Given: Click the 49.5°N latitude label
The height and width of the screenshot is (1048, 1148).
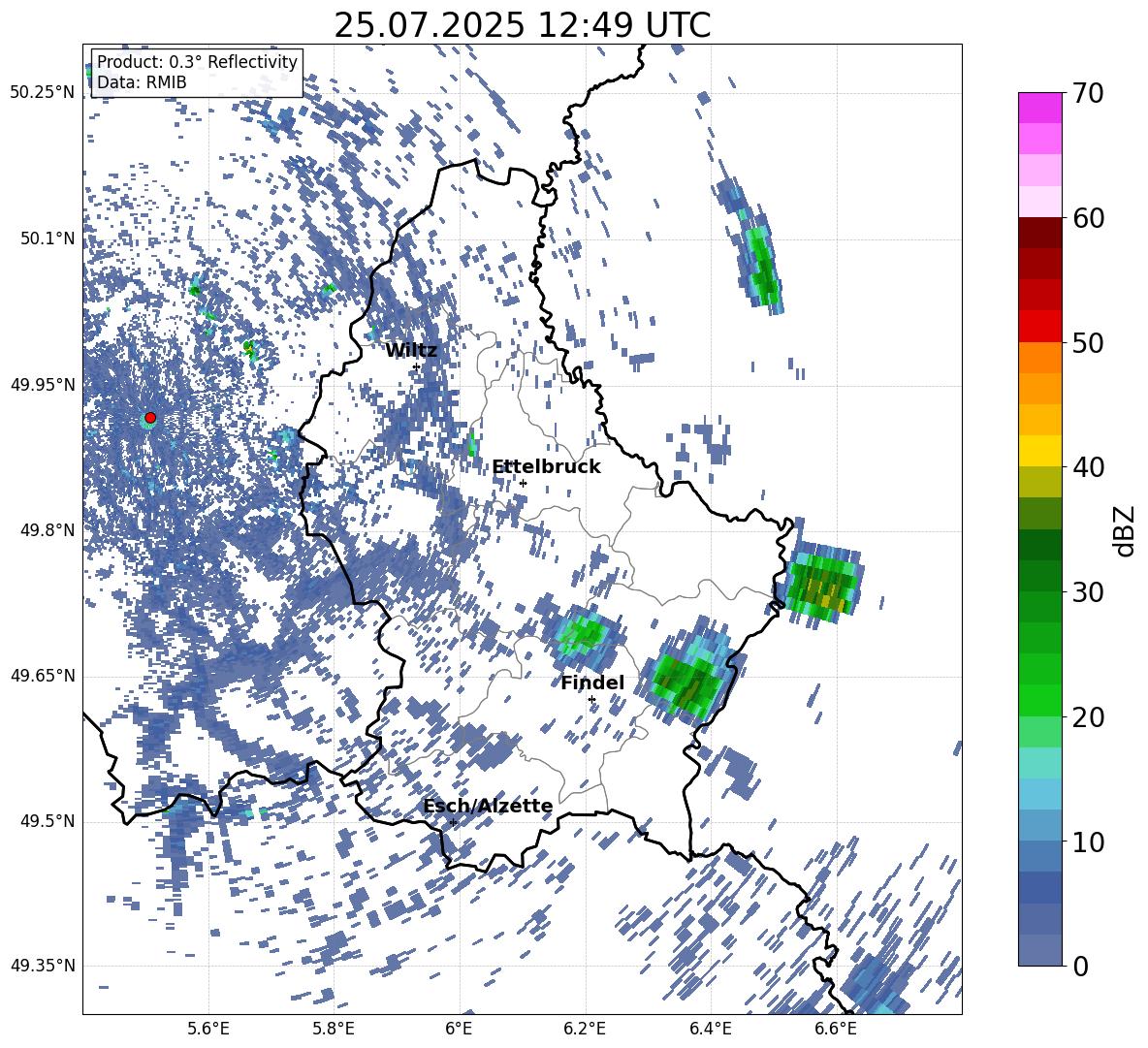Looking at the screenshot, I should click(x=47, y=821).
